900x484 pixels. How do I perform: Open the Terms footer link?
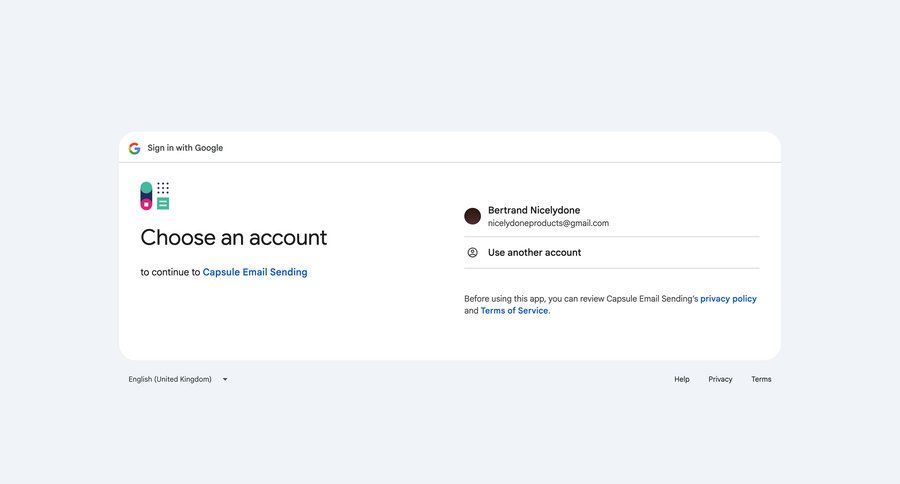(761, 380)
